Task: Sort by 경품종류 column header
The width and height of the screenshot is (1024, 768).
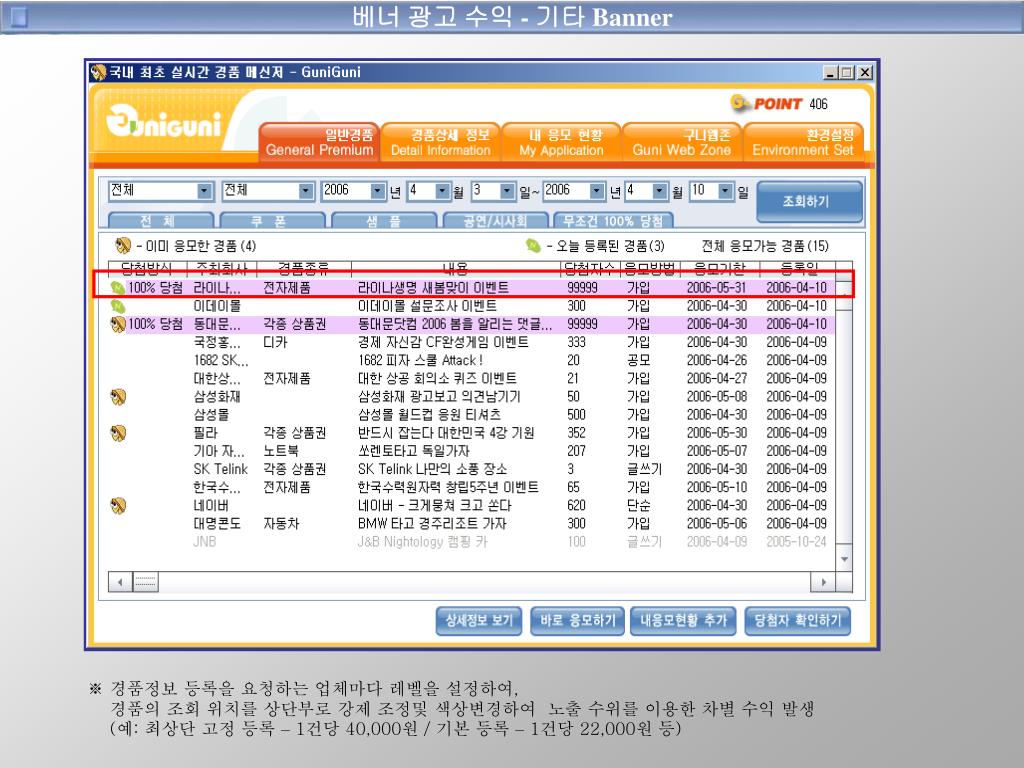Action: [x=304, y=268]
